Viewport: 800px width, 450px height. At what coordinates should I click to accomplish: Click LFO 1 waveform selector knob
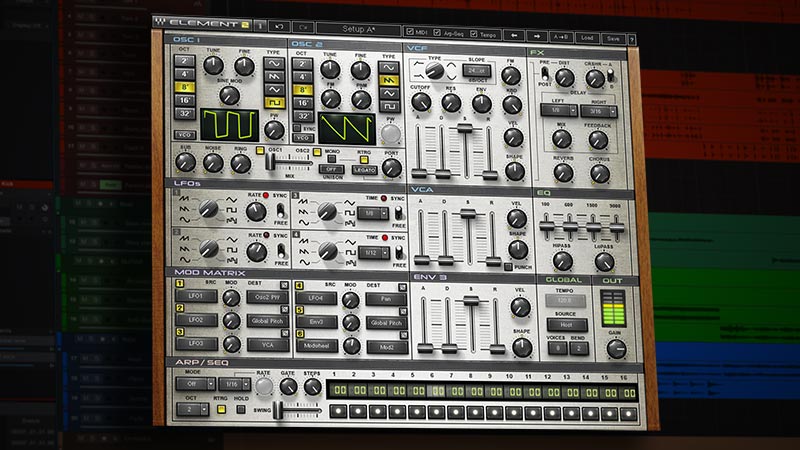click(208, 209)
